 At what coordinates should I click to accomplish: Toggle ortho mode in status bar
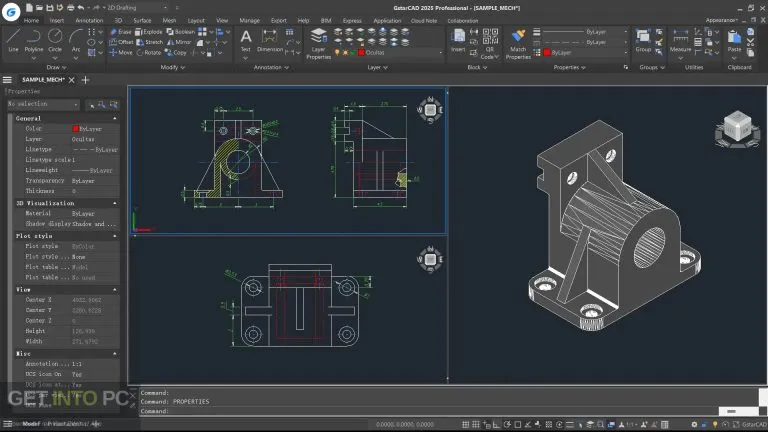coord(497,424)
